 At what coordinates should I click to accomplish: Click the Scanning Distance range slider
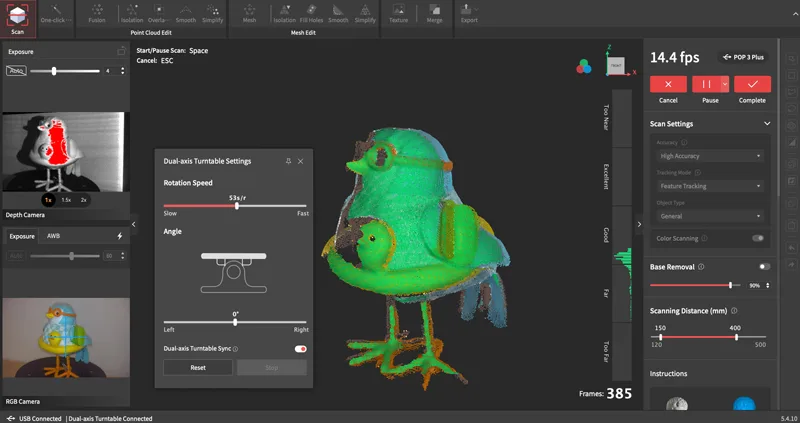[x=709, y=337]
